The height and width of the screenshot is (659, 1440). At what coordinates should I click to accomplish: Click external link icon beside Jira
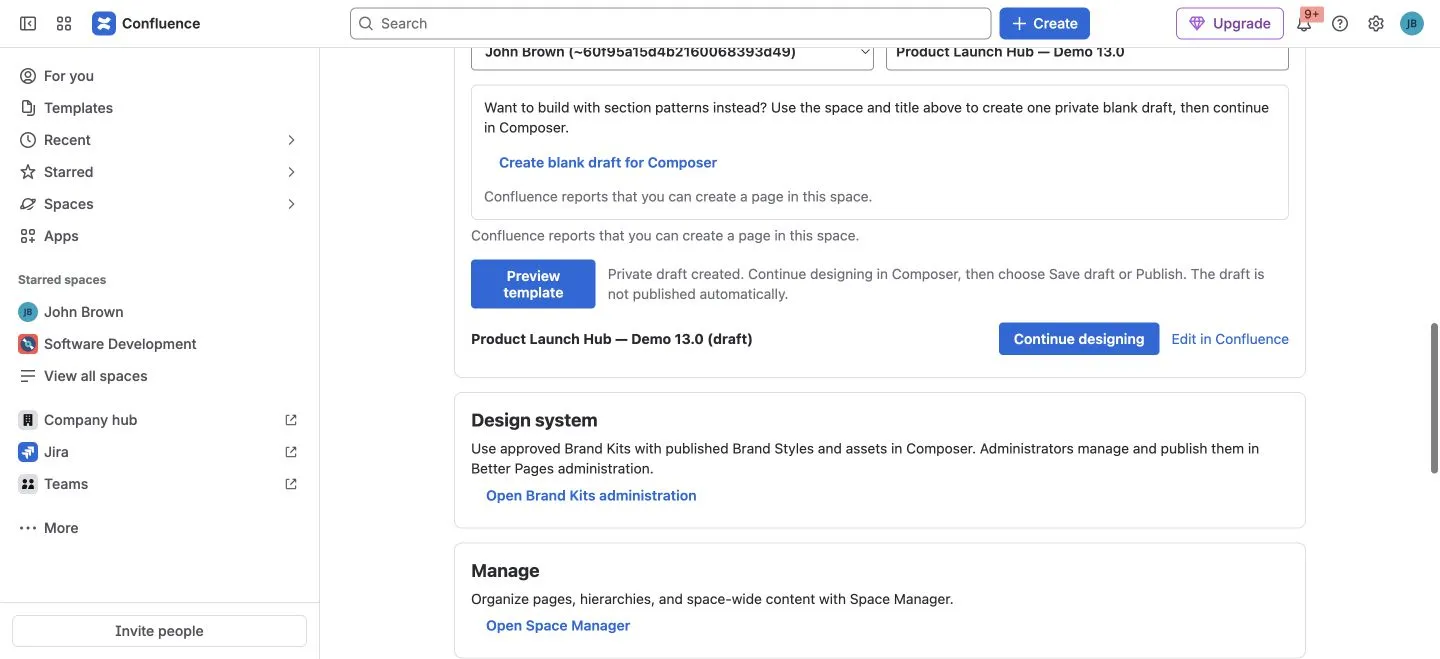point(291,452)
